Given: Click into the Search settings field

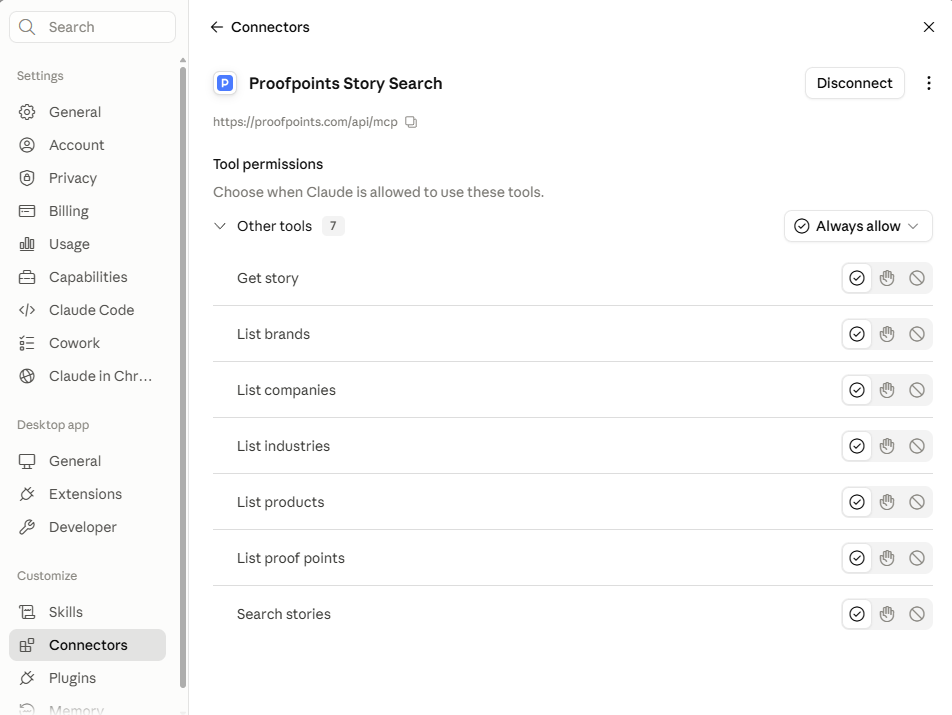Looking at the screenshot, I should pyautogui.click(x=92, y=27).
